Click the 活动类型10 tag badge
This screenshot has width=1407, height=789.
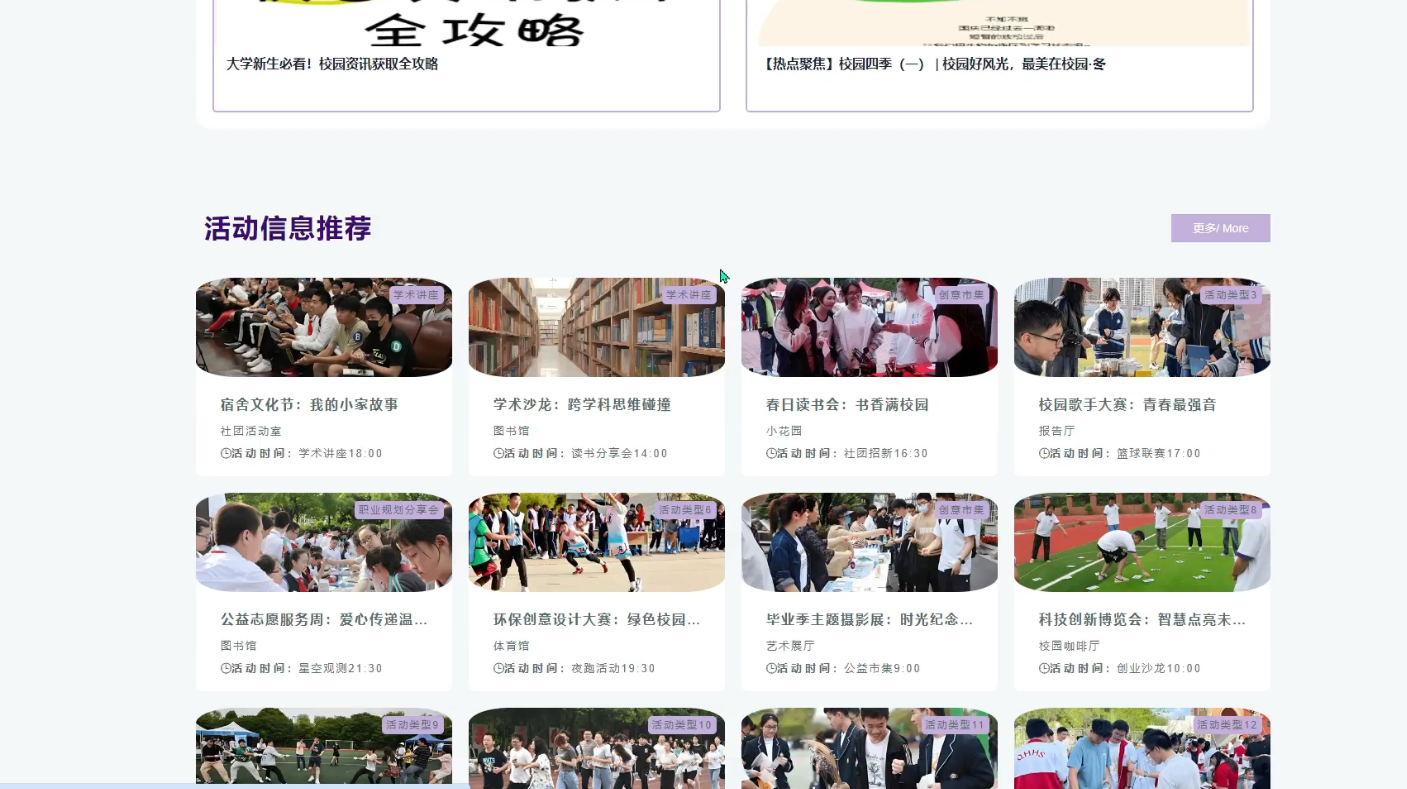[x=682, y=725]
